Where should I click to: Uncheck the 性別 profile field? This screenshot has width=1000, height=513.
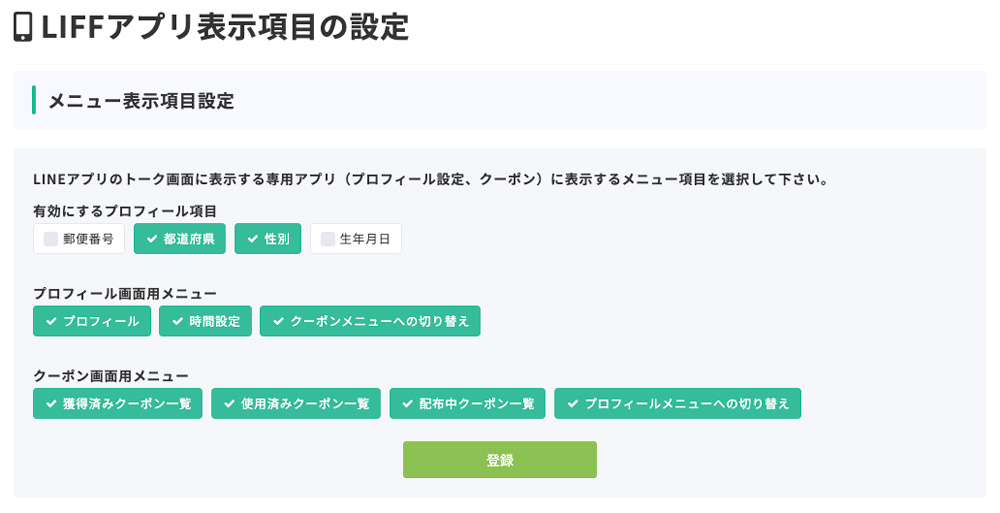[268, 239]
